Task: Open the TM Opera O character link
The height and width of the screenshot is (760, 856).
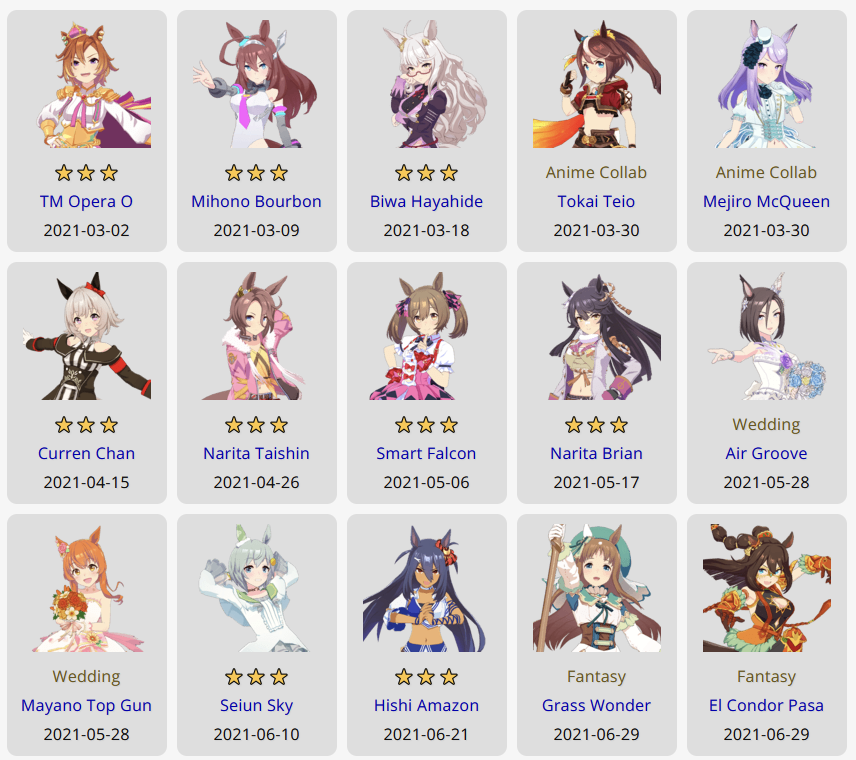Action: pyautogui.click(x=86, y=201)
